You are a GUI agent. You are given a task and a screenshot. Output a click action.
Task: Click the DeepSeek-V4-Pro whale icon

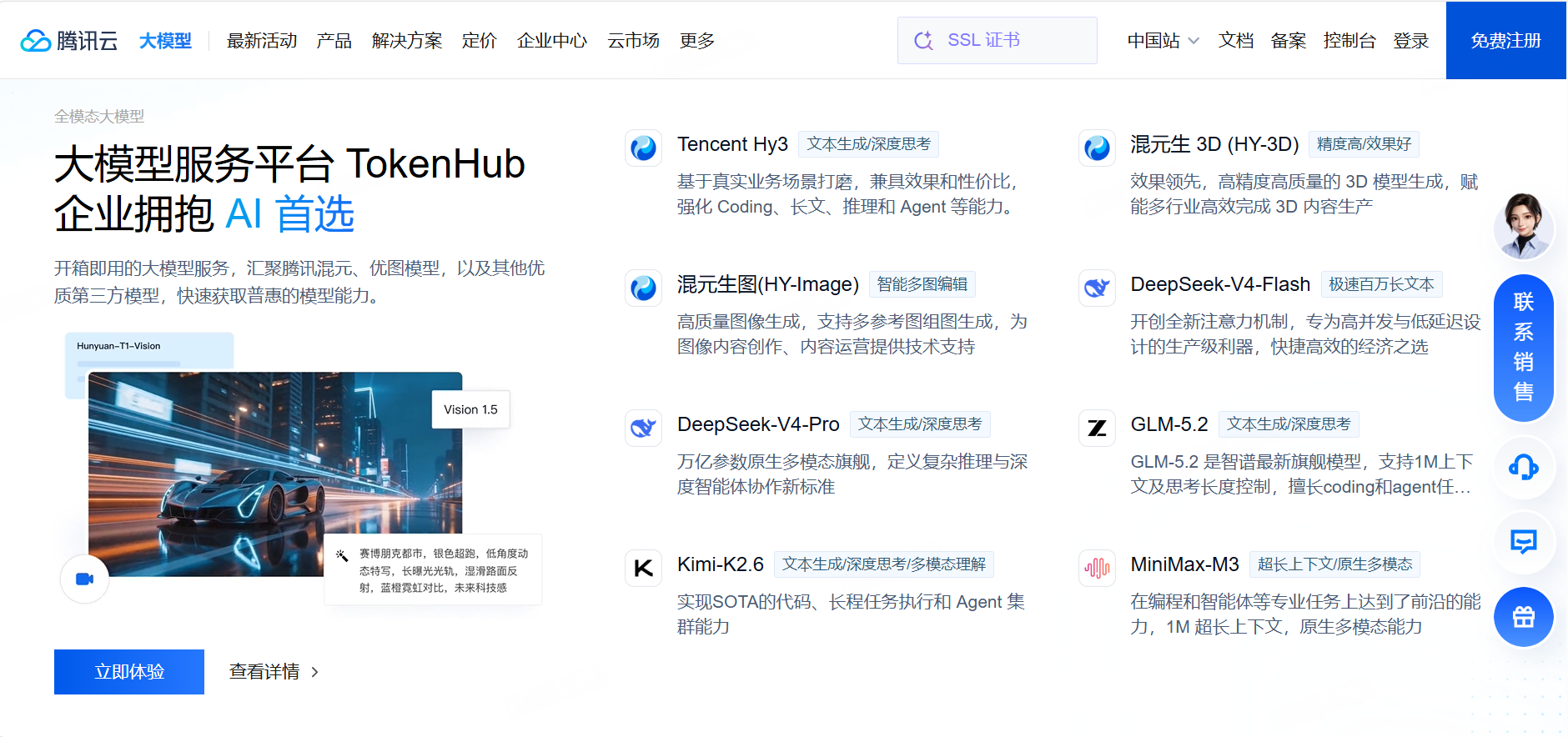[x=643, y=428]
